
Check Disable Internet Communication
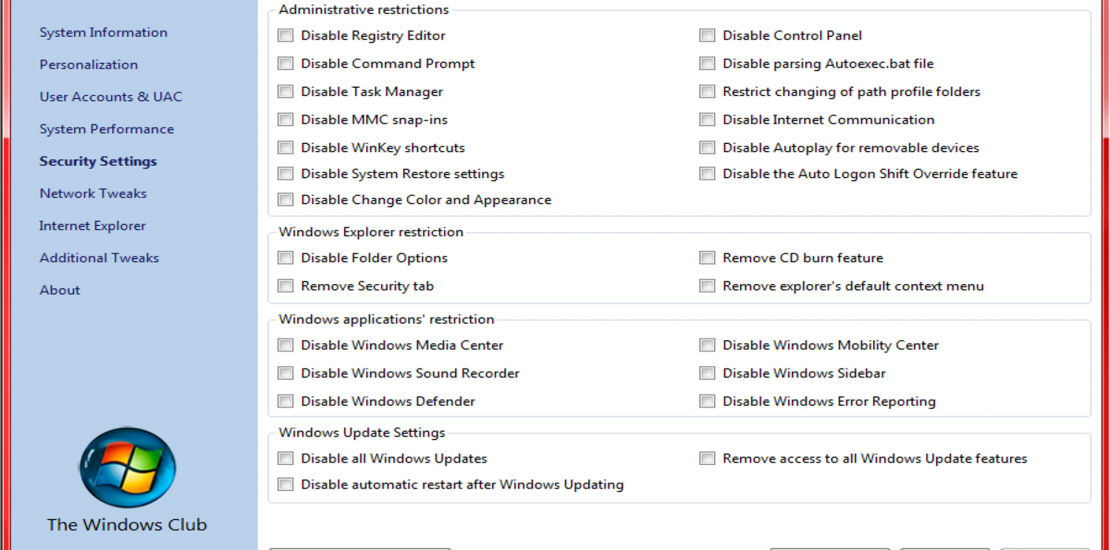707,120
